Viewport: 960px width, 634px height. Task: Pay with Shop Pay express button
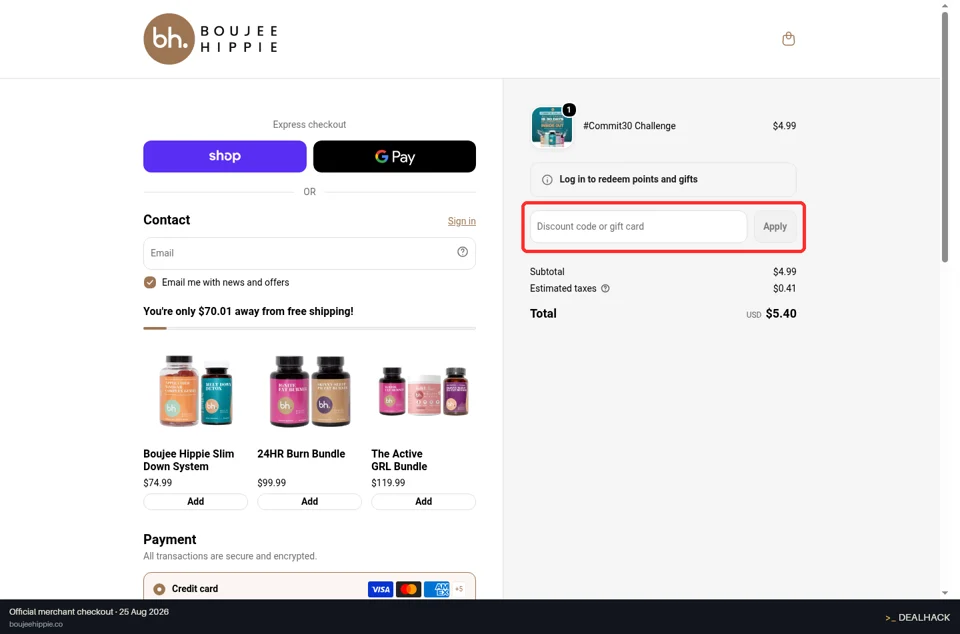point(225,156)
